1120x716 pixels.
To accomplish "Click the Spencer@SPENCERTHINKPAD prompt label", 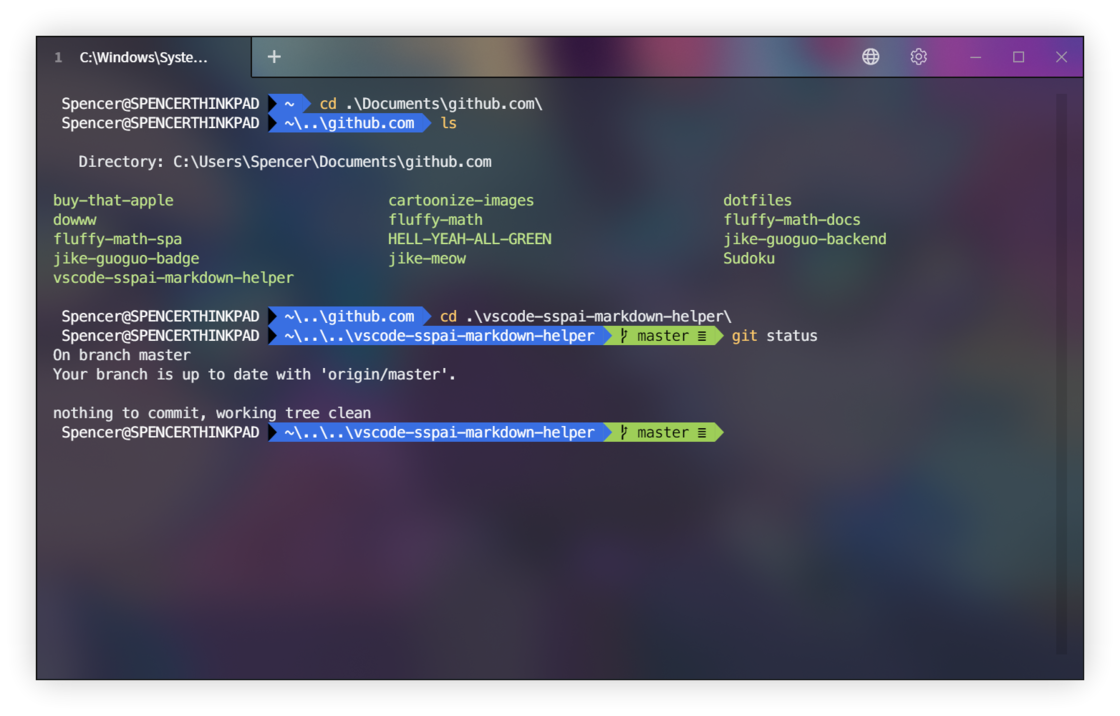I will click(x=160, y=103).
